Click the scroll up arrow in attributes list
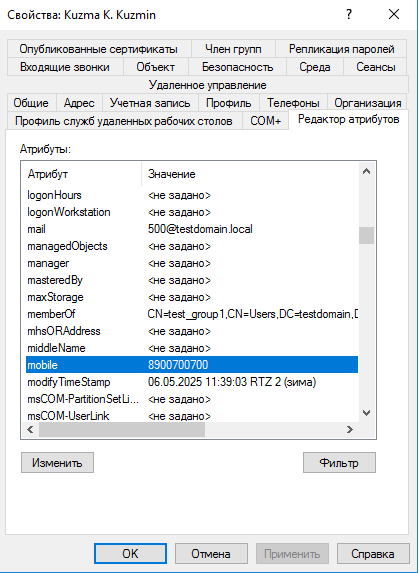This screenshot has width=419, height=573. point(366,171)
